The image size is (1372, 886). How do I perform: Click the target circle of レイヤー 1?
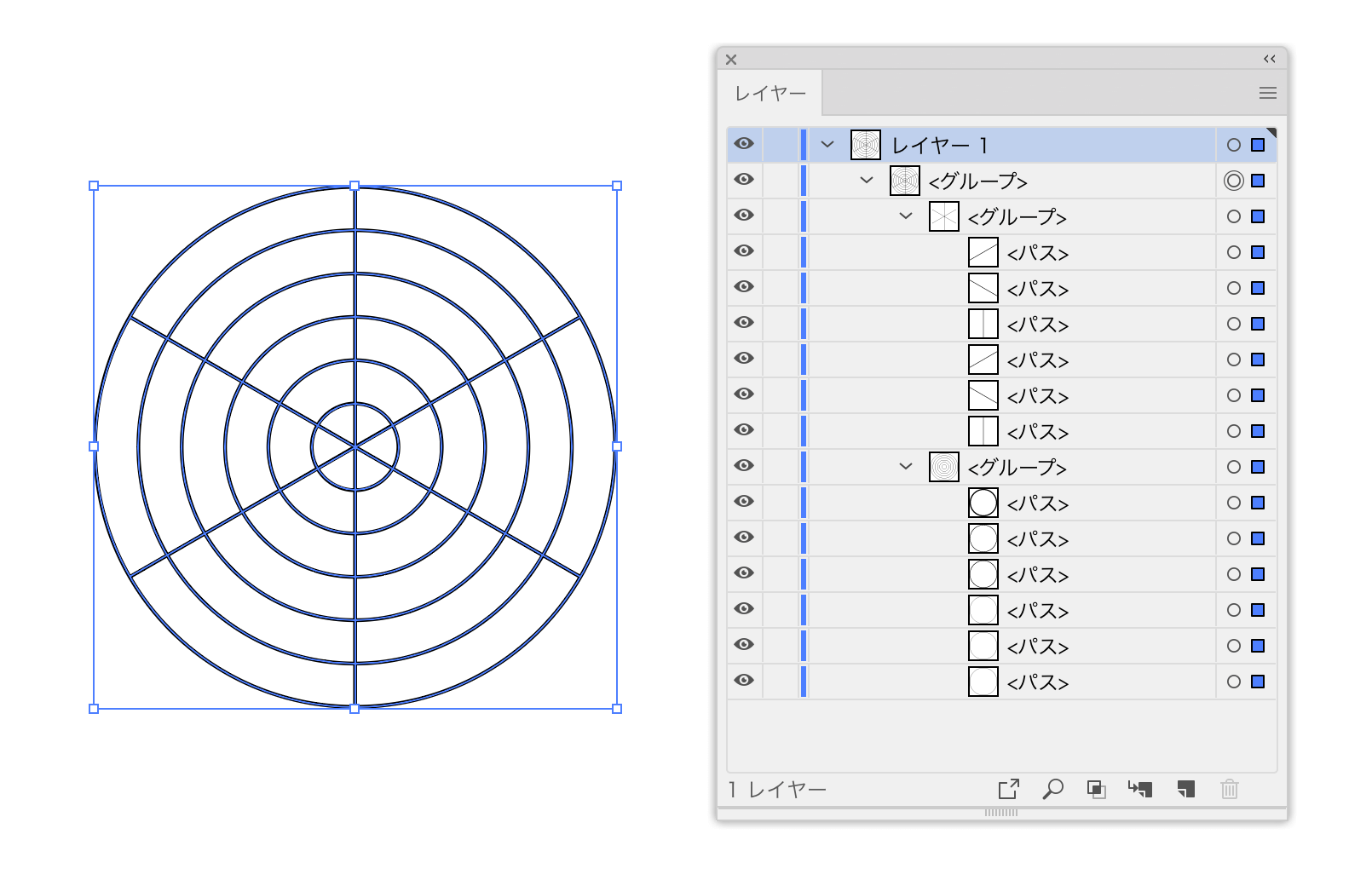click(1233, 145)
